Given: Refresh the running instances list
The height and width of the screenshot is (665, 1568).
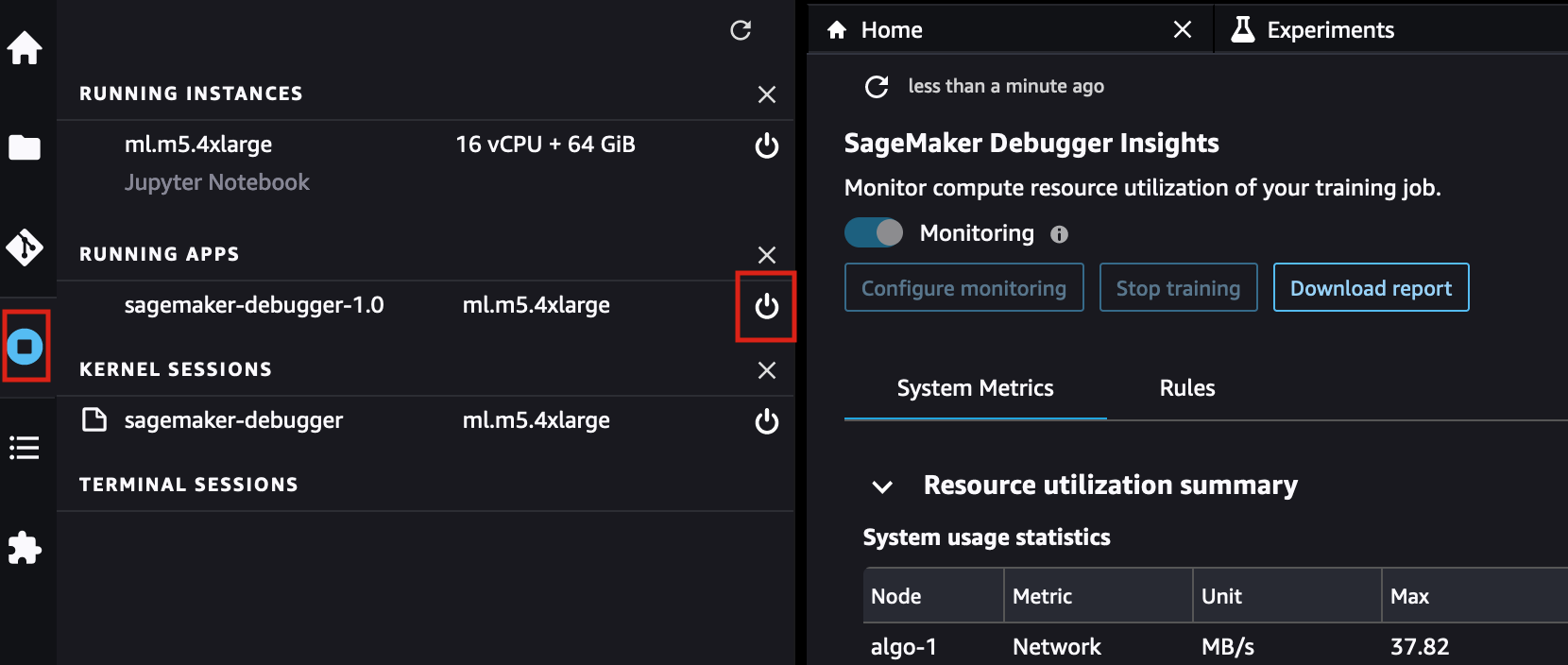Looking at the screenshot, I should (x=741, y=30).
